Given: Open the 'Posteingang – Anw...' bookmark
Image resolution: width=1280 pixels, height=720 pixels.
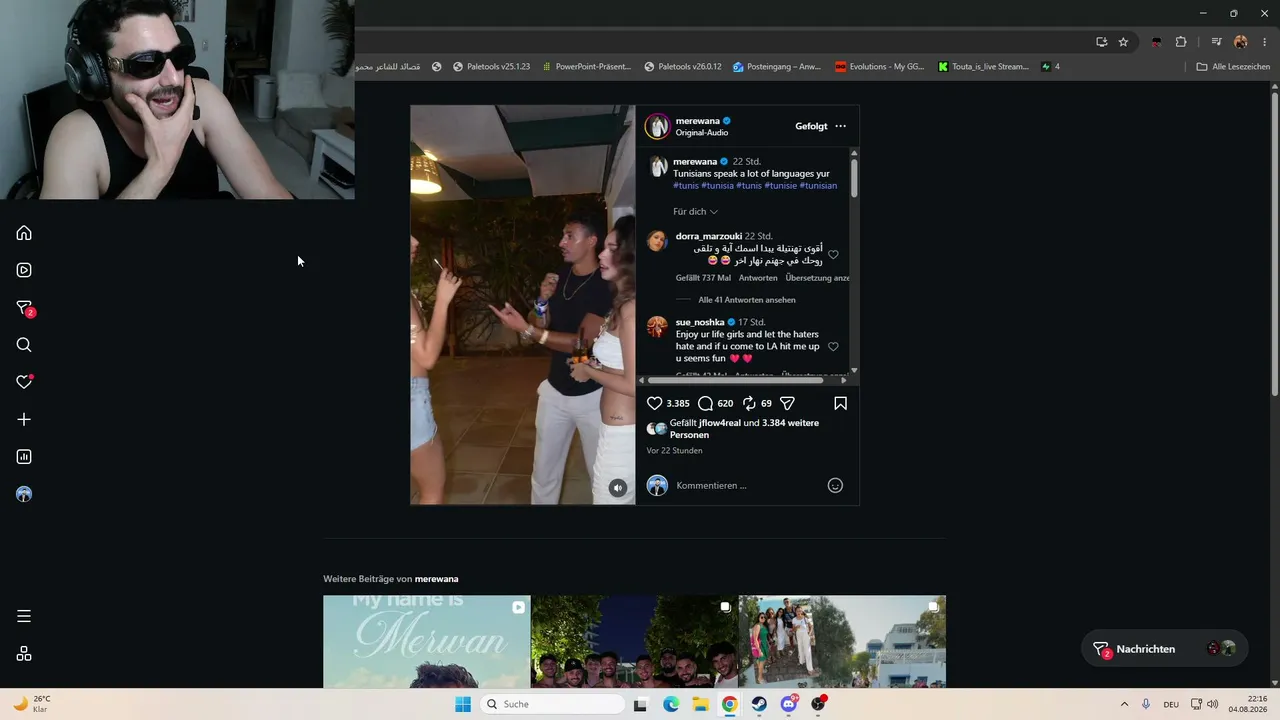Looking at the screenshot, I should click(x=776, y=67).
